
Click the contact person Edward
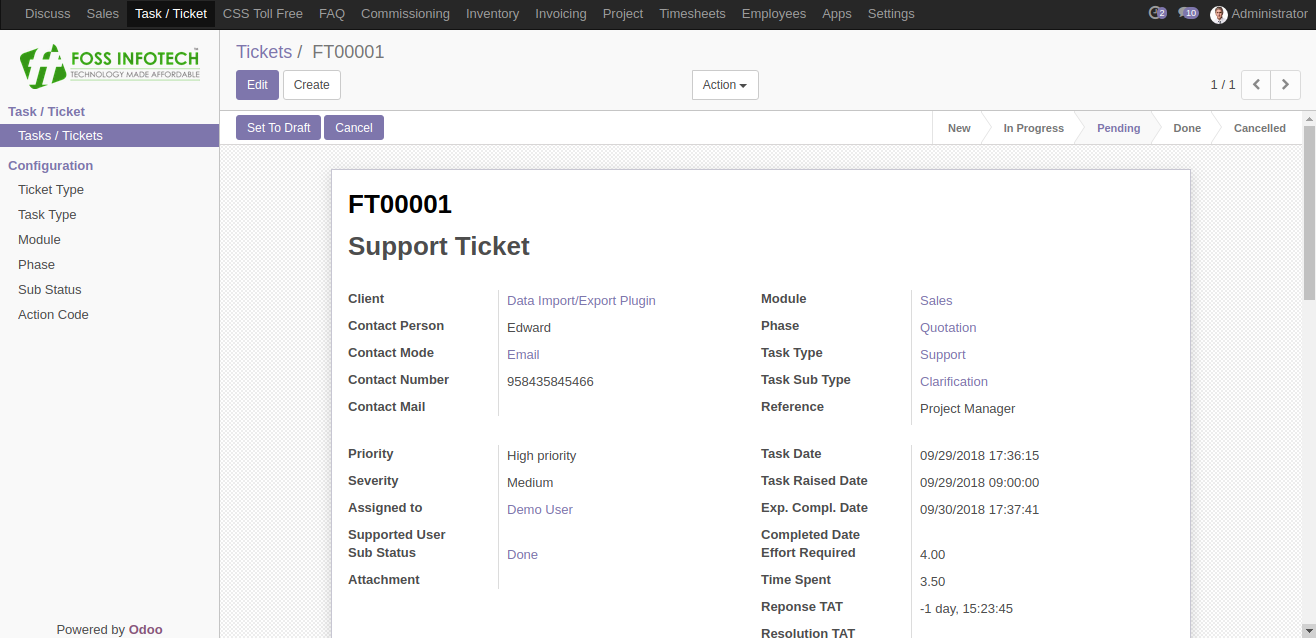tap(529, 328)
